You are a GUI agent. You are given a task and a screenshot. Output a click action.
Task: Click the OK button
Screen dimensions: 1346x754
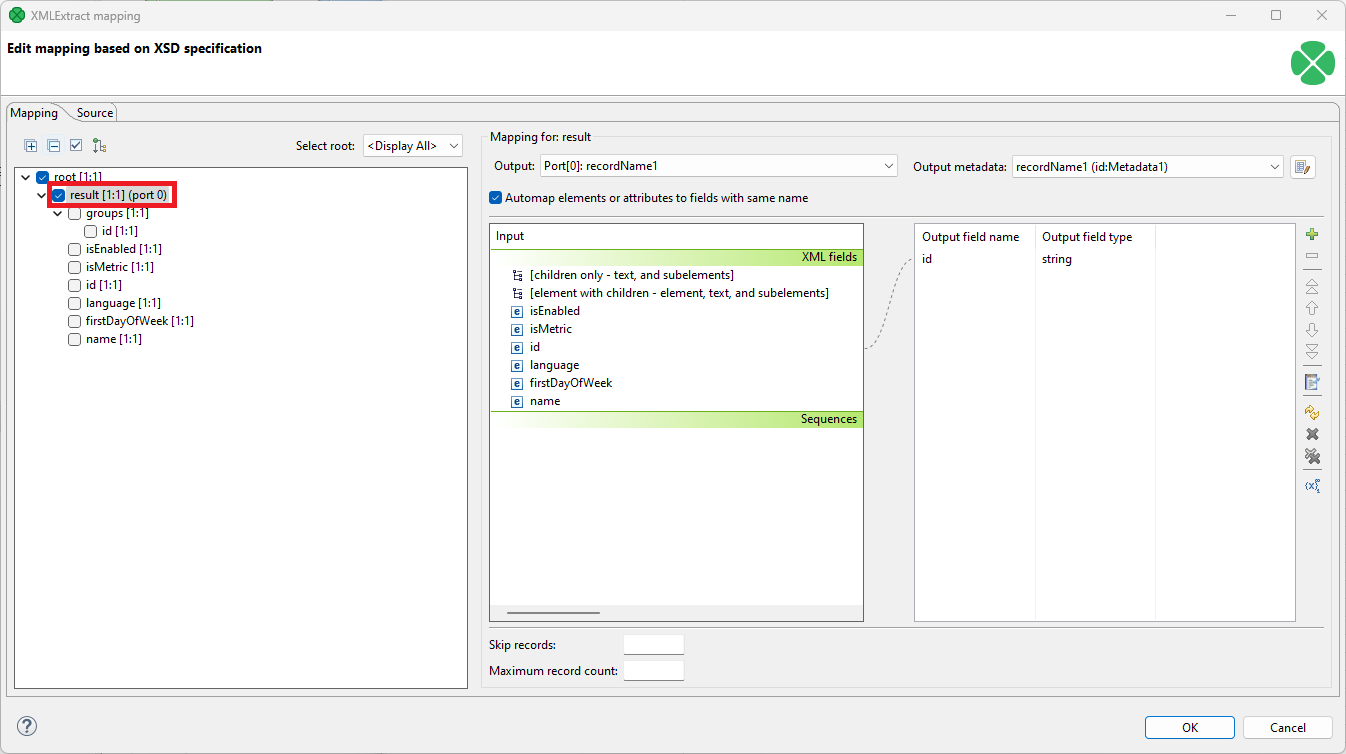coord(1189,727)
